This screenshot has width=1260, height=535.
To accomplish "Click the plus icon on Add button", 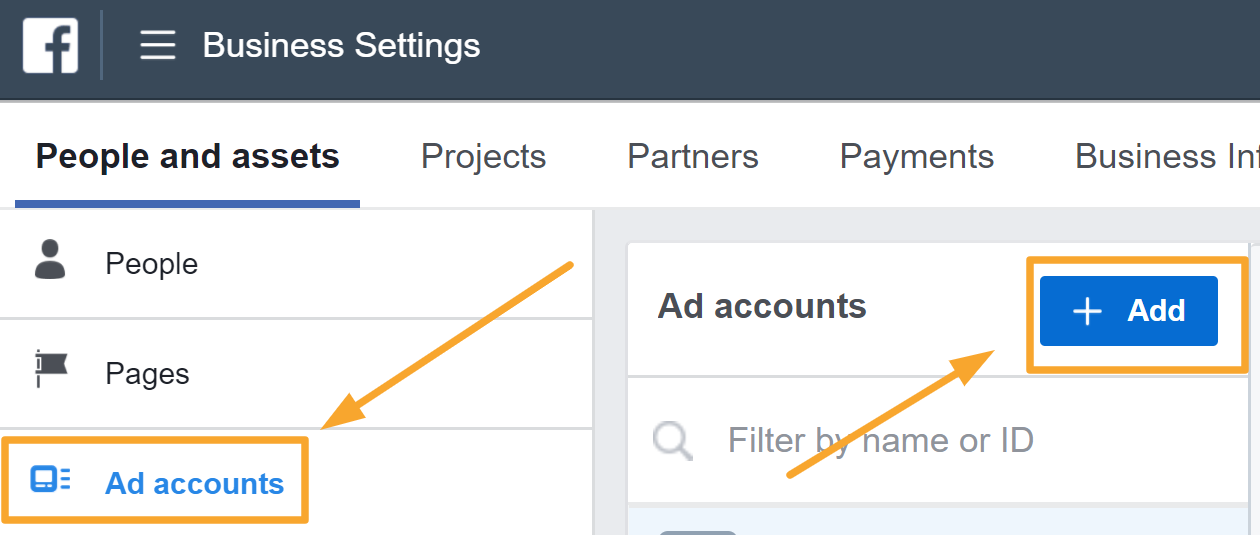I will pos(1086,311).
